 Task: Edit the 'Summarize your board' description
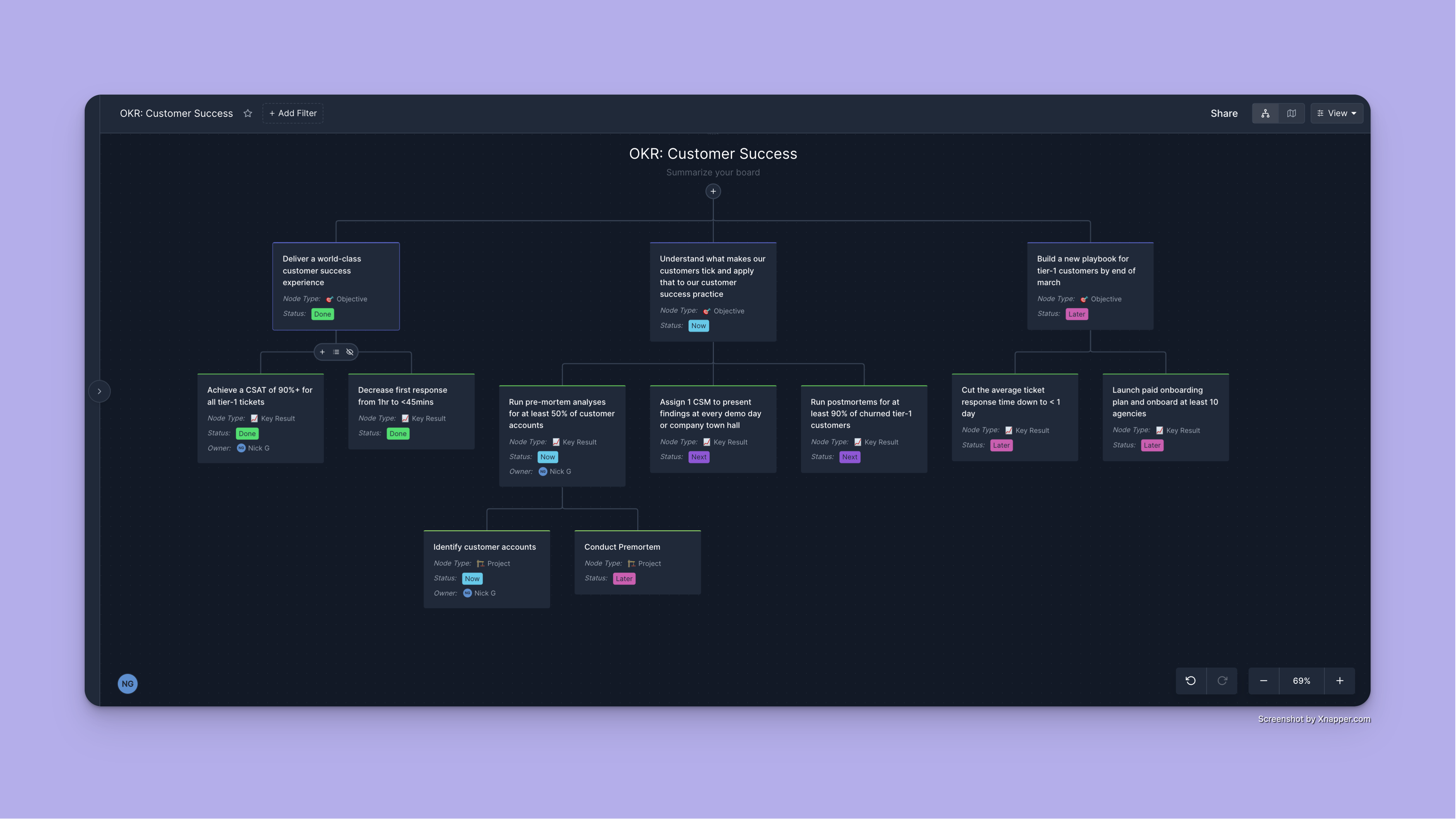coord(713,173)
